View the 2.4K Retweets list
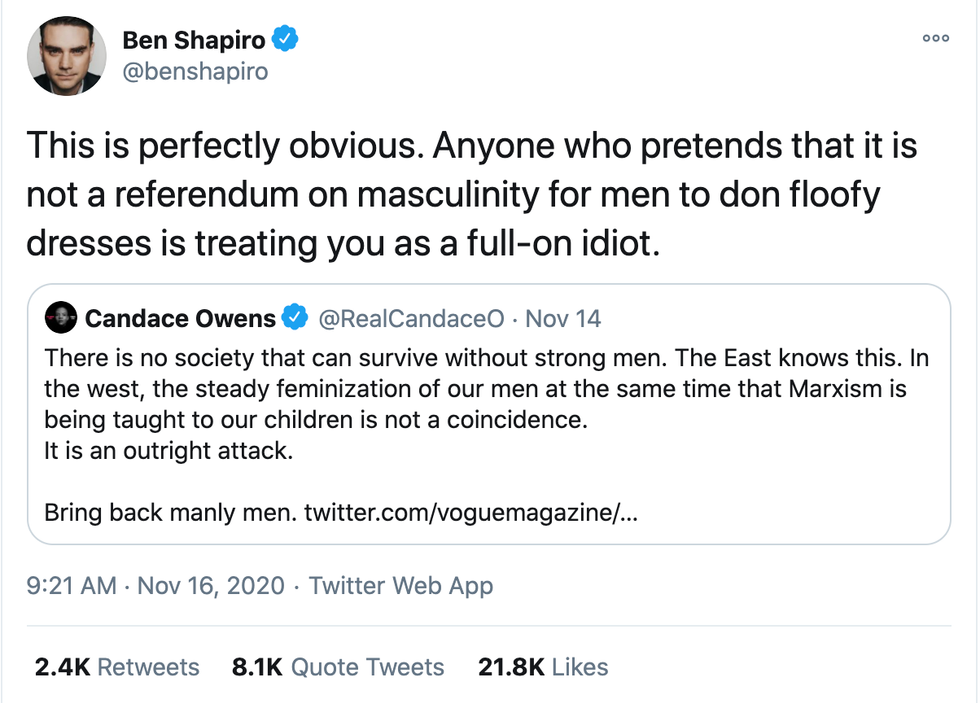 pyautogui.click(x=117, y=667)
